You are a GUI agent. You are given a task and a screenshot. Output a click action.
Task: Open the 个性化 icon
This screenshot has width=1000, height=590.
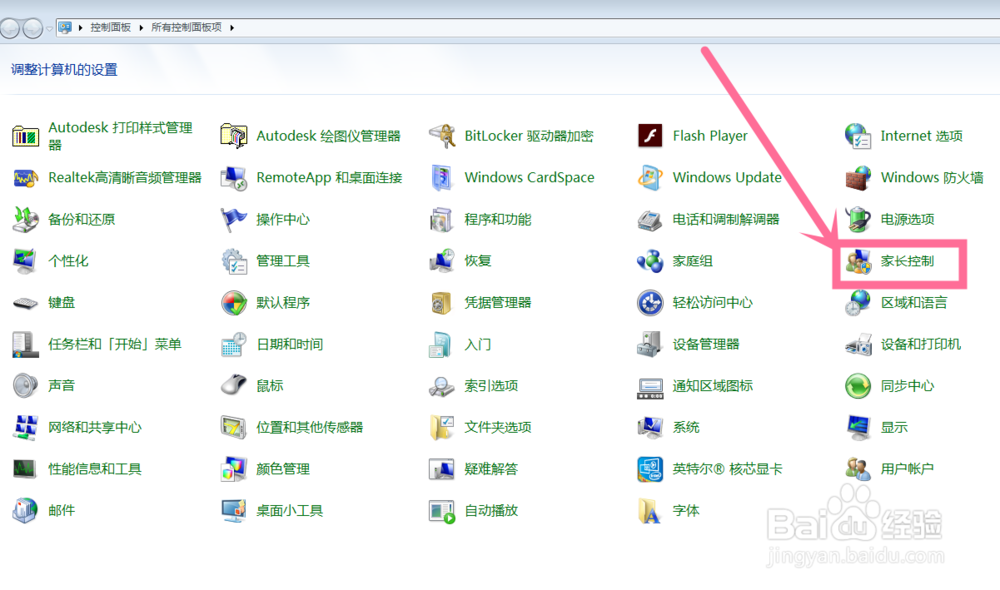click(x=26, y=261)
